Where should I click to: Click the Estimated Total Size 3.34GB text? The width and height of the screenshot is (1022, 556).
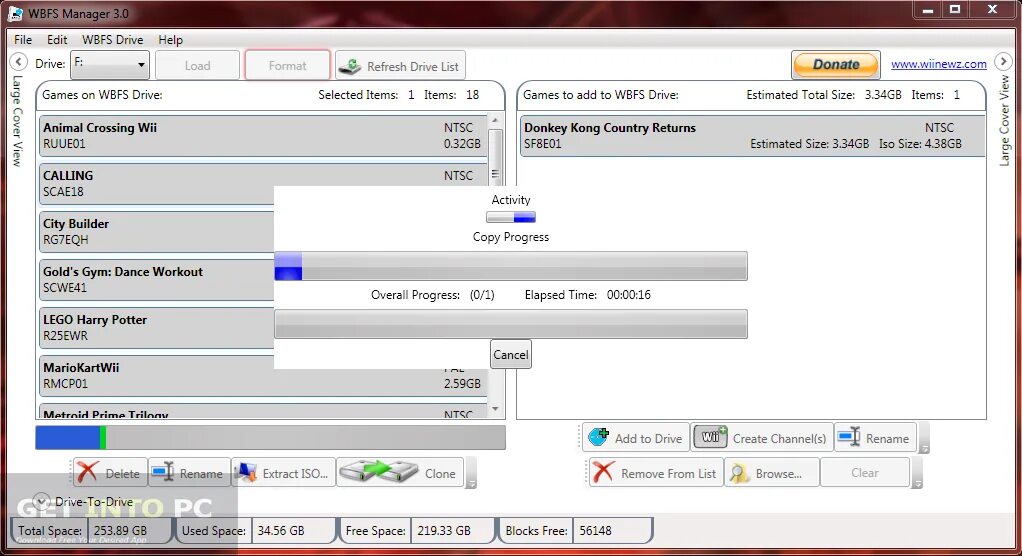pyautogui.click(x=824, y=95)
